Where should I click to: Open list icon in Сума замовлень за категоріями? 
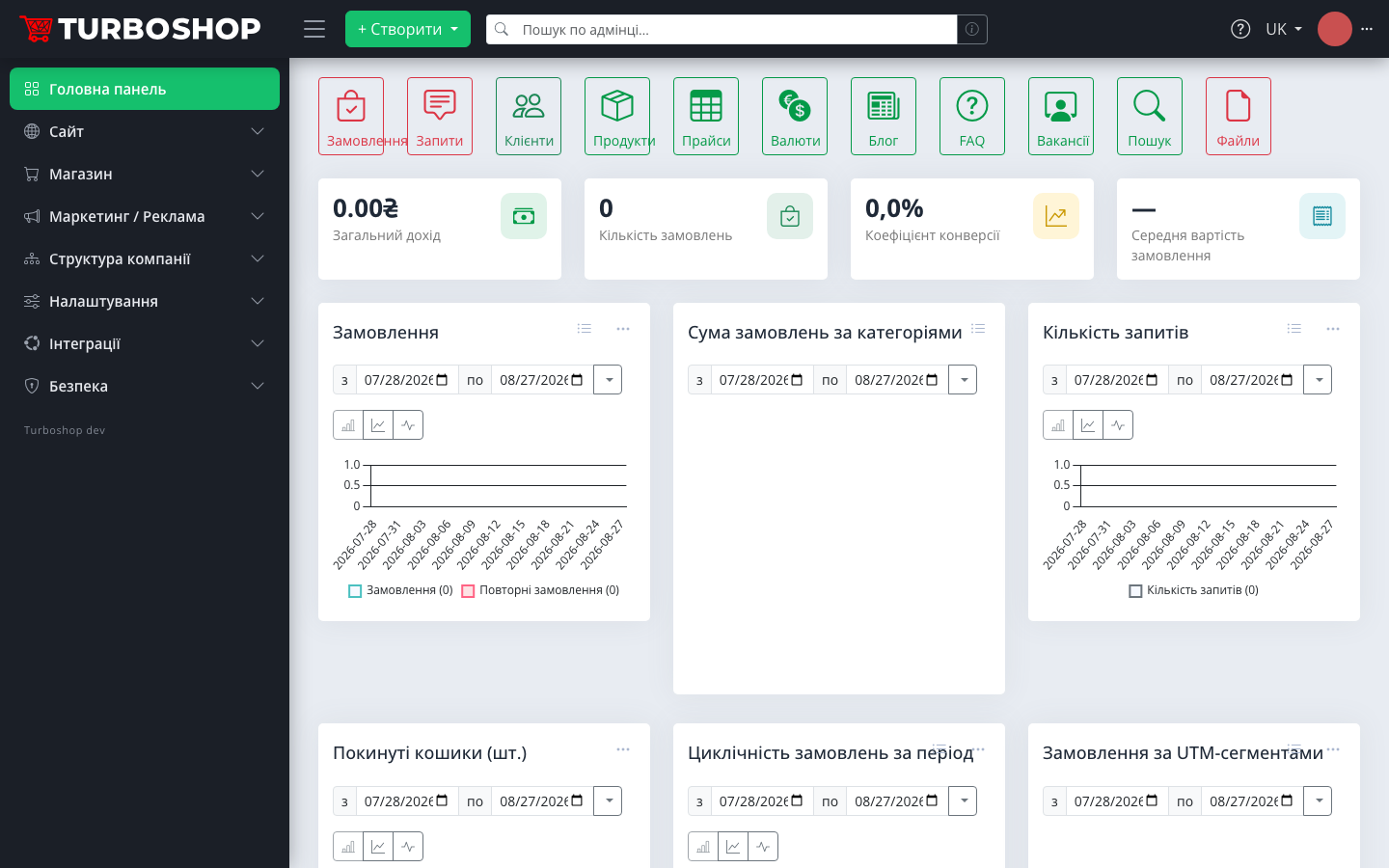click(978, 329)
